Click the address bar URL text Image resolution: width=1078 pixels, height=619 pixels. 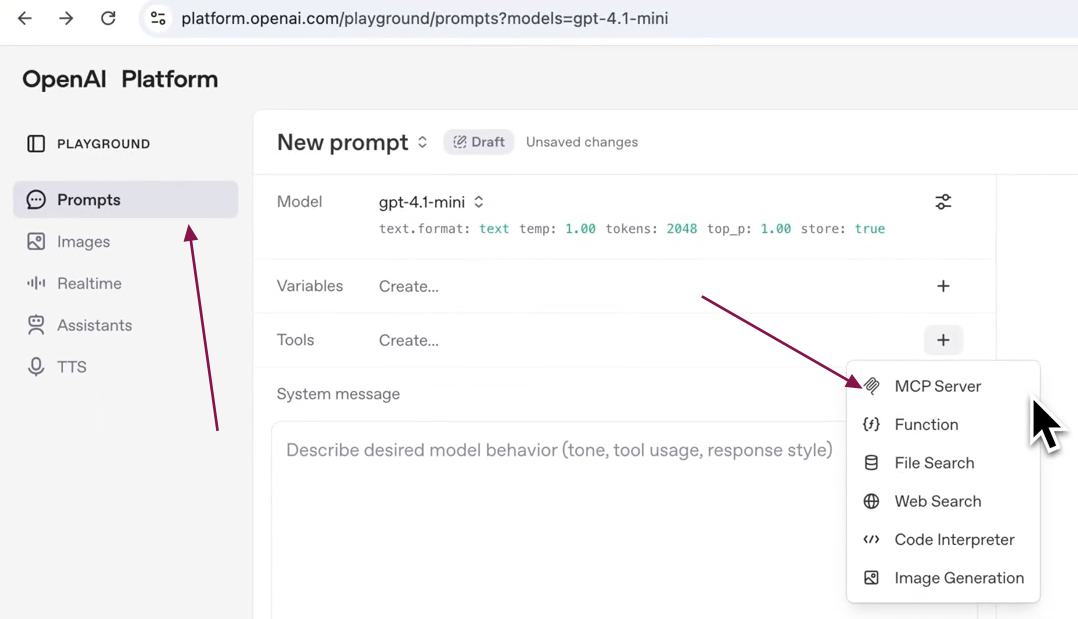[x=424, y=19]
